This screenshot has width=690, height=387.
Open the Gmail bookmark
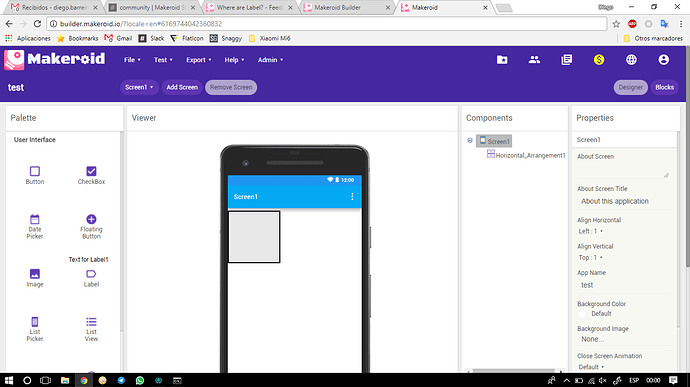(118, 38)
